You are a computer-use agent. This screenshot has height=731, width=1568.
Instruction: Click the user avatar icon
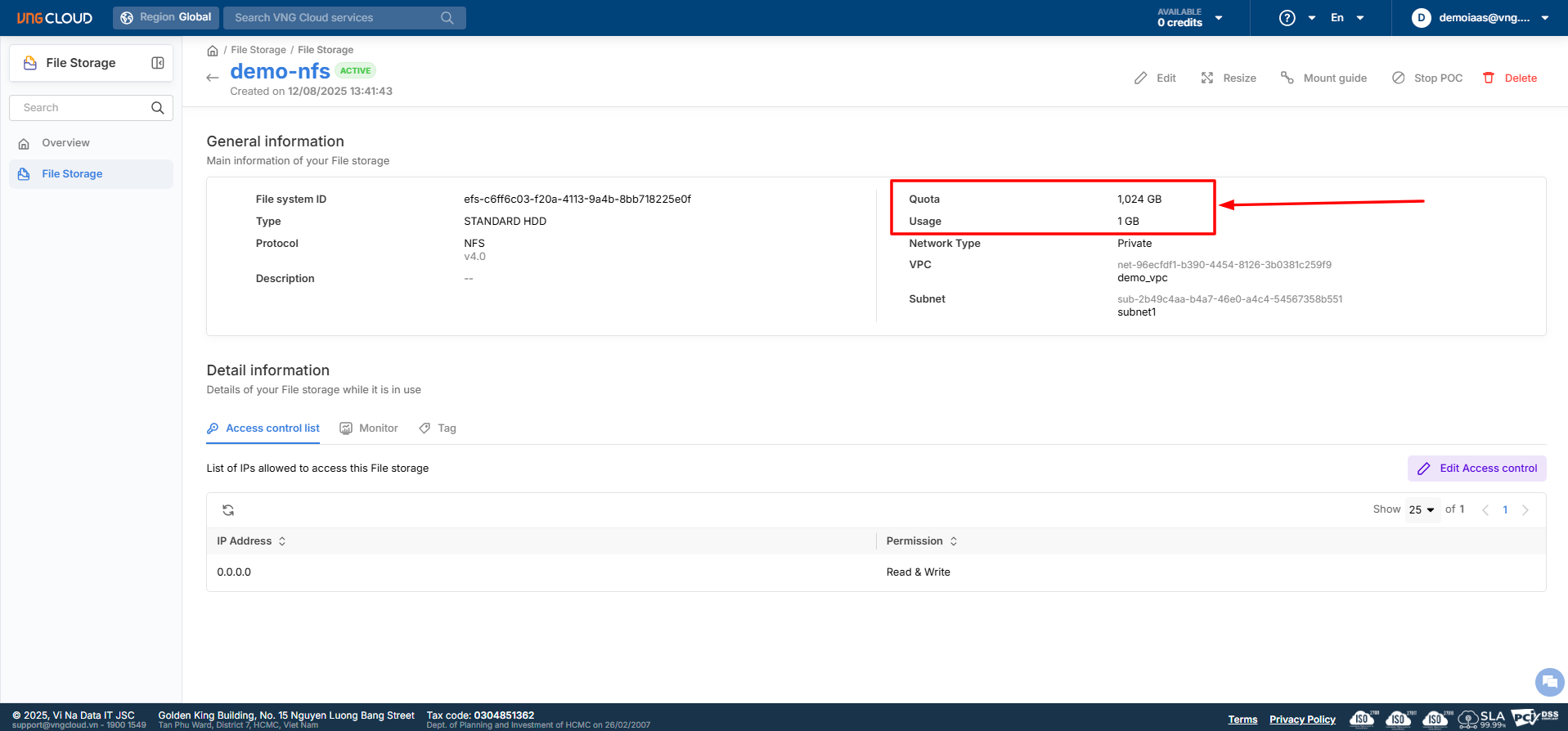1422,18
